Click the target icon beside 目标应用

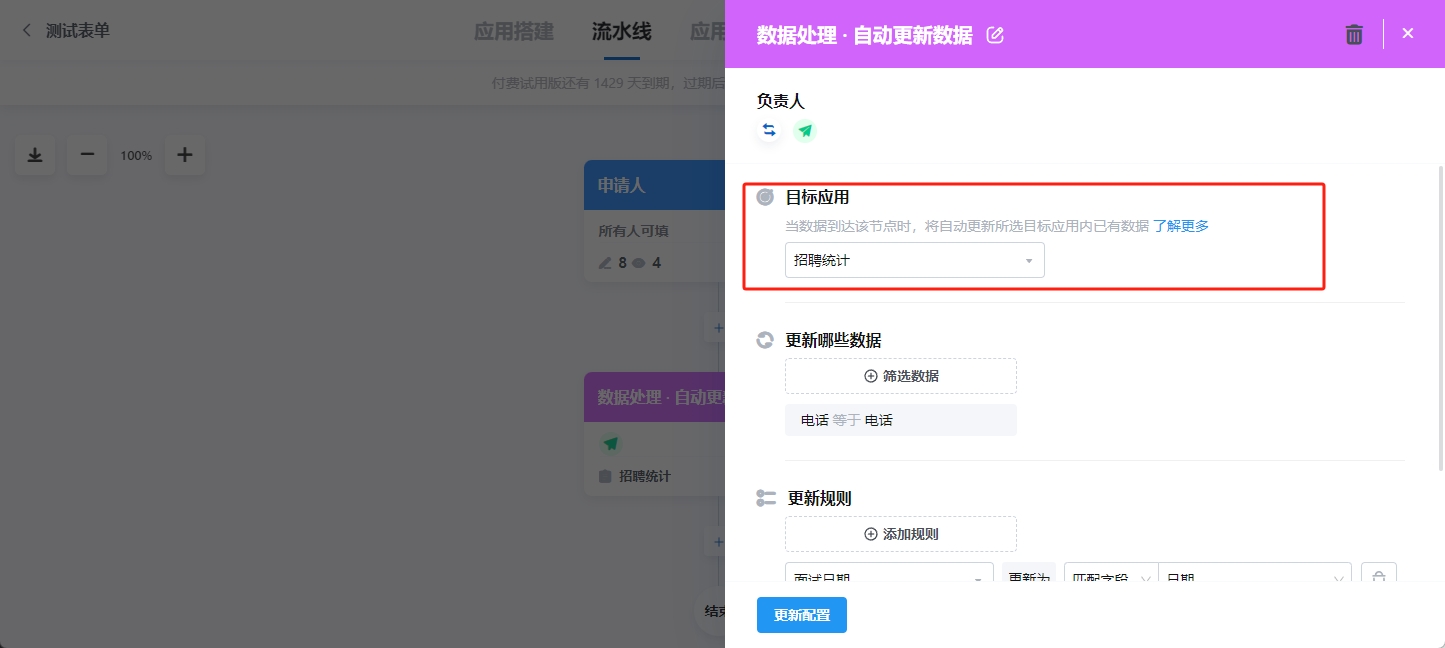click(x=765, y=197)
